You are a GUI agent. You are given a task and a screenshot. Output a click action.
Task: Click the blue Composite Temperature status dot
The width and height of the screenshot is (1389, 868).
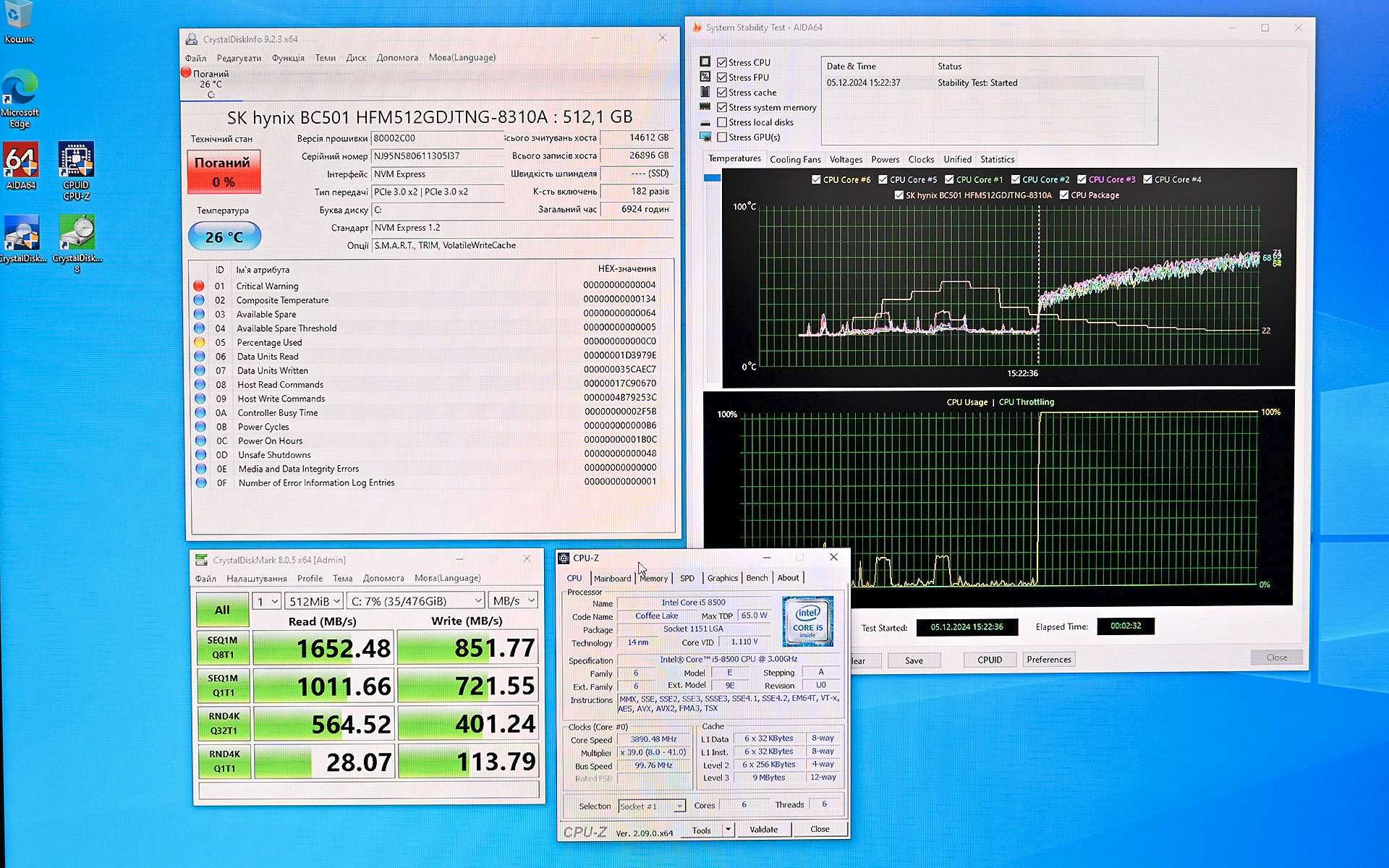[x=199, y=300]
